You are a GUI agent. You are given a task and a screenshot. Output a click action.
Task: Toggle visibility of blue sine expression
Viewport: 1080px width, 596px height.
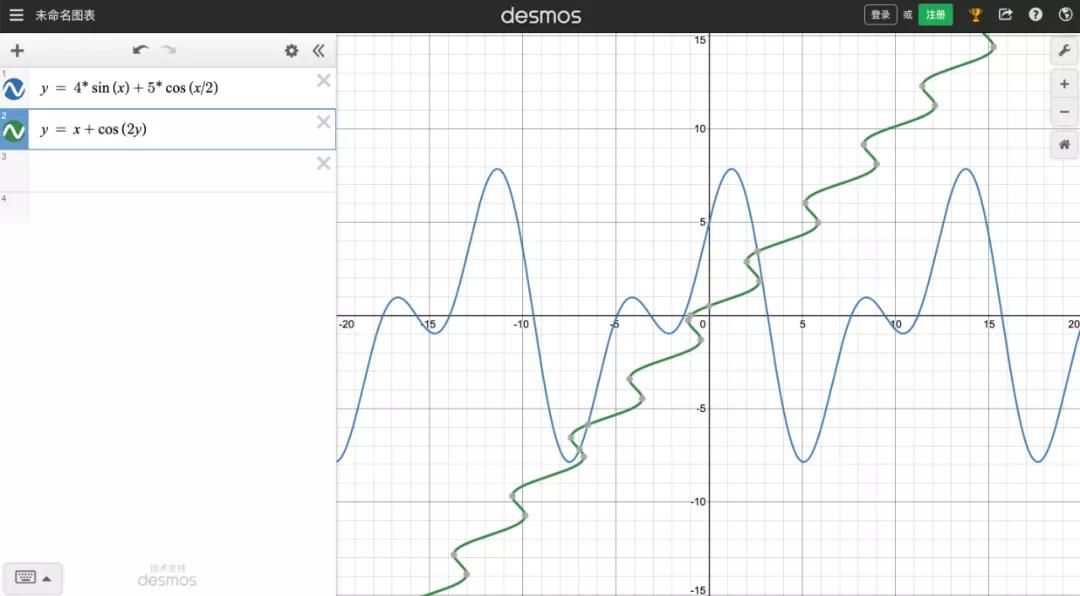(14, 88)
